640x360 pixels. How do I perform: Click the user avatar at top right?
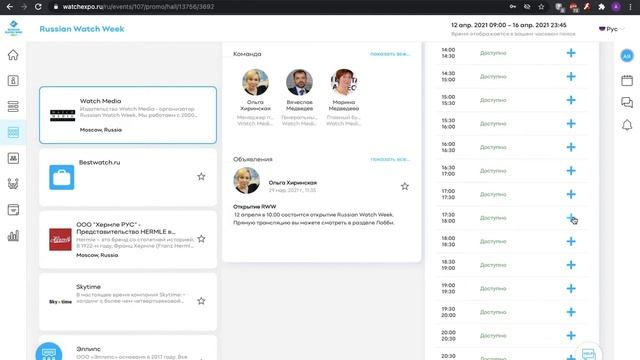click(627, 56)
